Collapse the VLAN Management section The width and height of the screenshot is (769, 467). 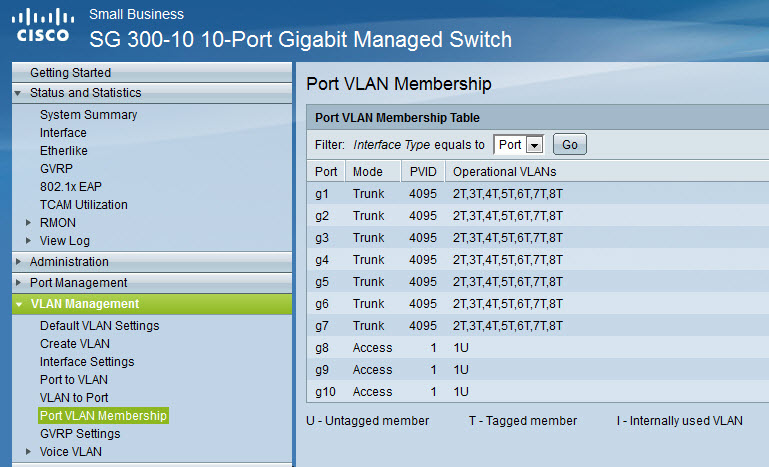coord(19,304)
